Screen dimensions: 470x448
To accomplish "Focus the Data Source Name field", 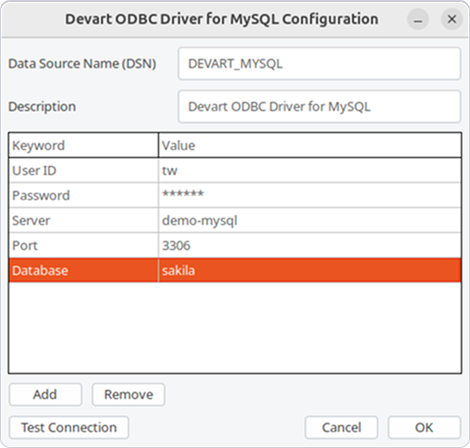I will pyautogui.click(x=319, y=63).
